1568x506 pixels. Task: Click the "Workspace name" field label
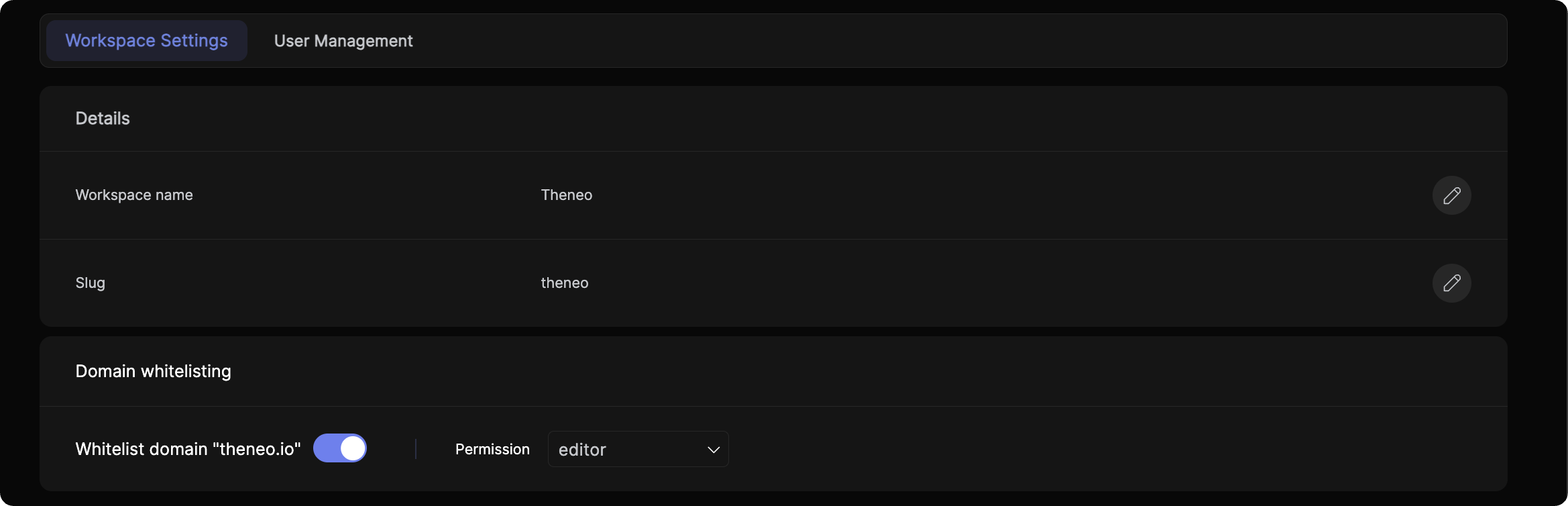134,195
